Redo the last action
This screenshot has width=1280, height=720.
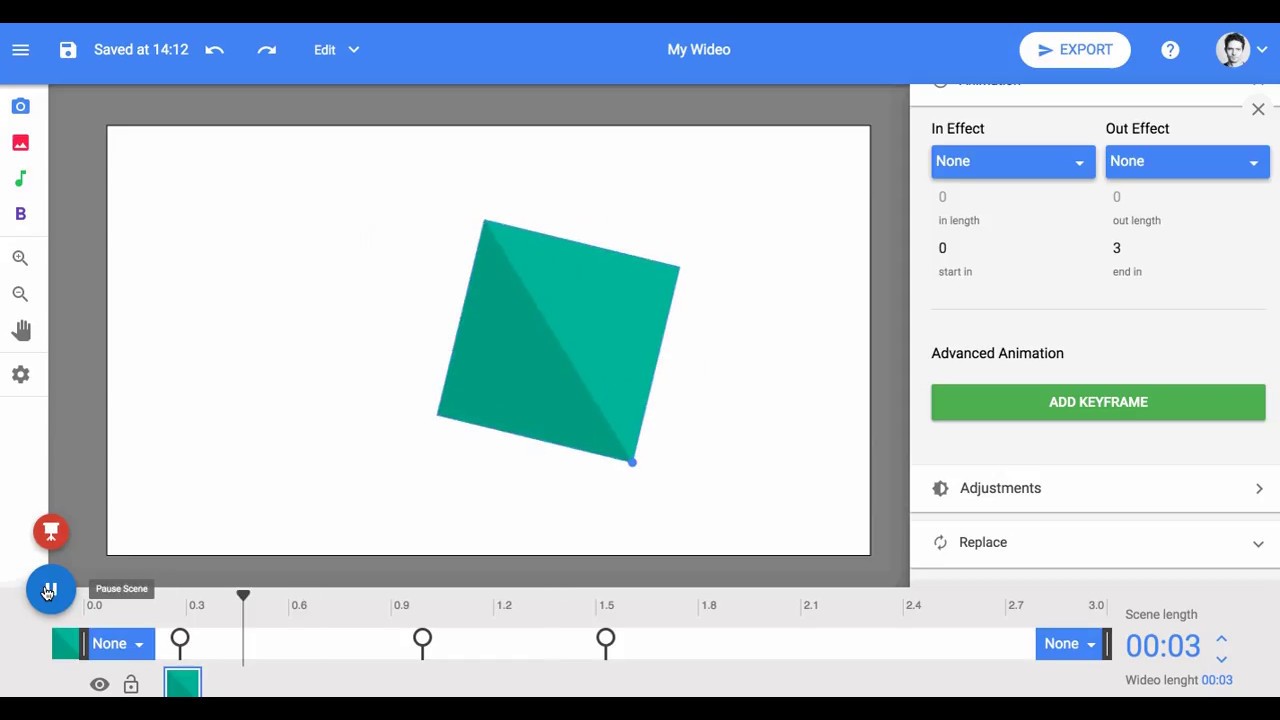(266, 50)
